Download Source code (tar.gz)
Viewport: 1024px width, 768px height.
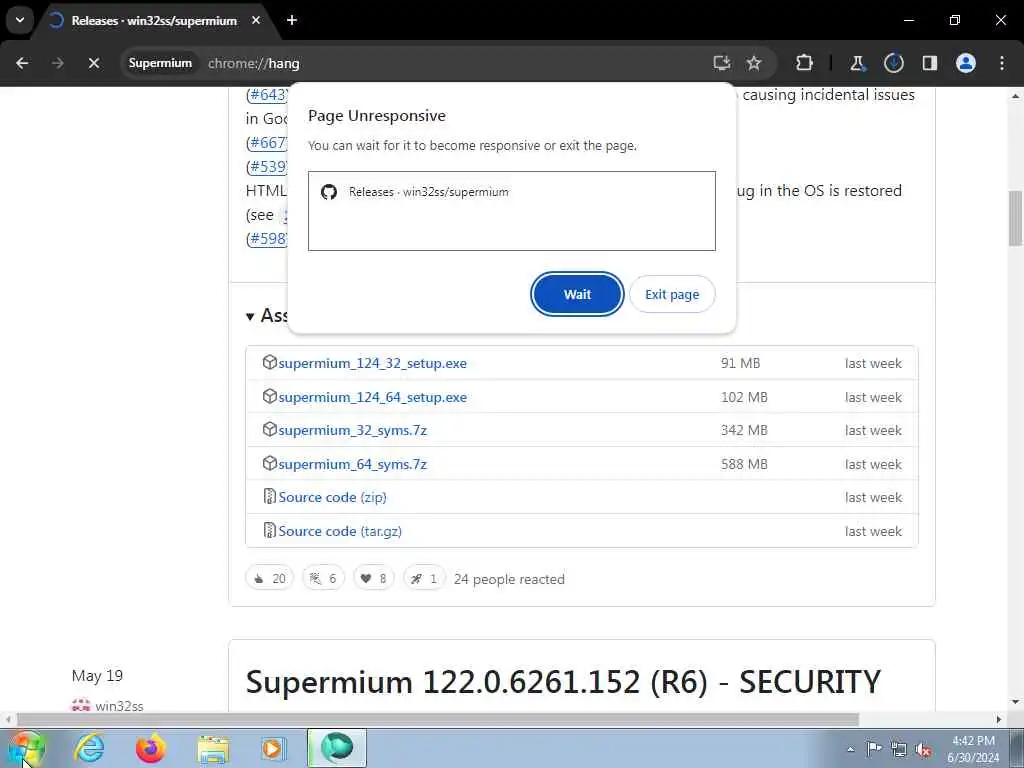point(340,531)
